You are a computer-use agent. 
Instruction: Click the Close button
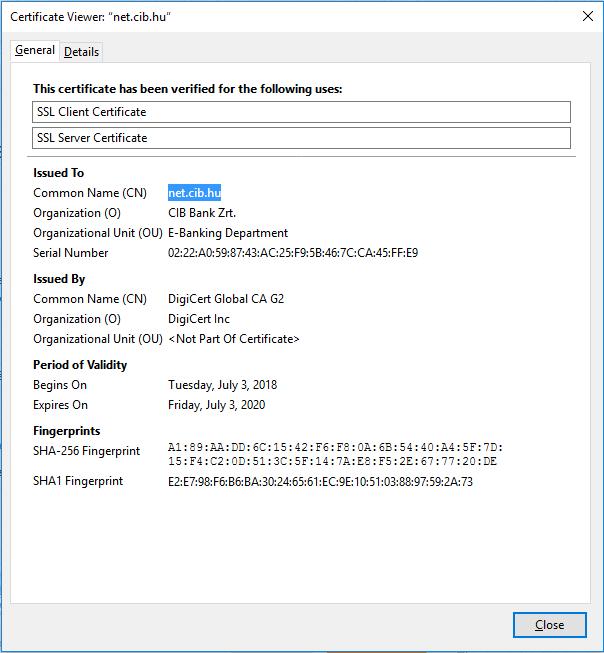pyautogui.click(x=549, y=625)
